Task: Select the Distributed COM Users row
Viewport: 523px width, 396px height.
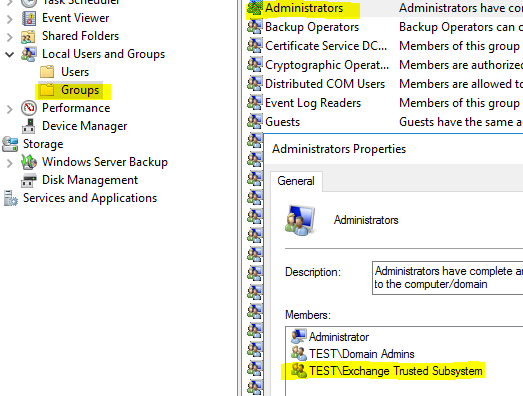Action: click(385, 84)
